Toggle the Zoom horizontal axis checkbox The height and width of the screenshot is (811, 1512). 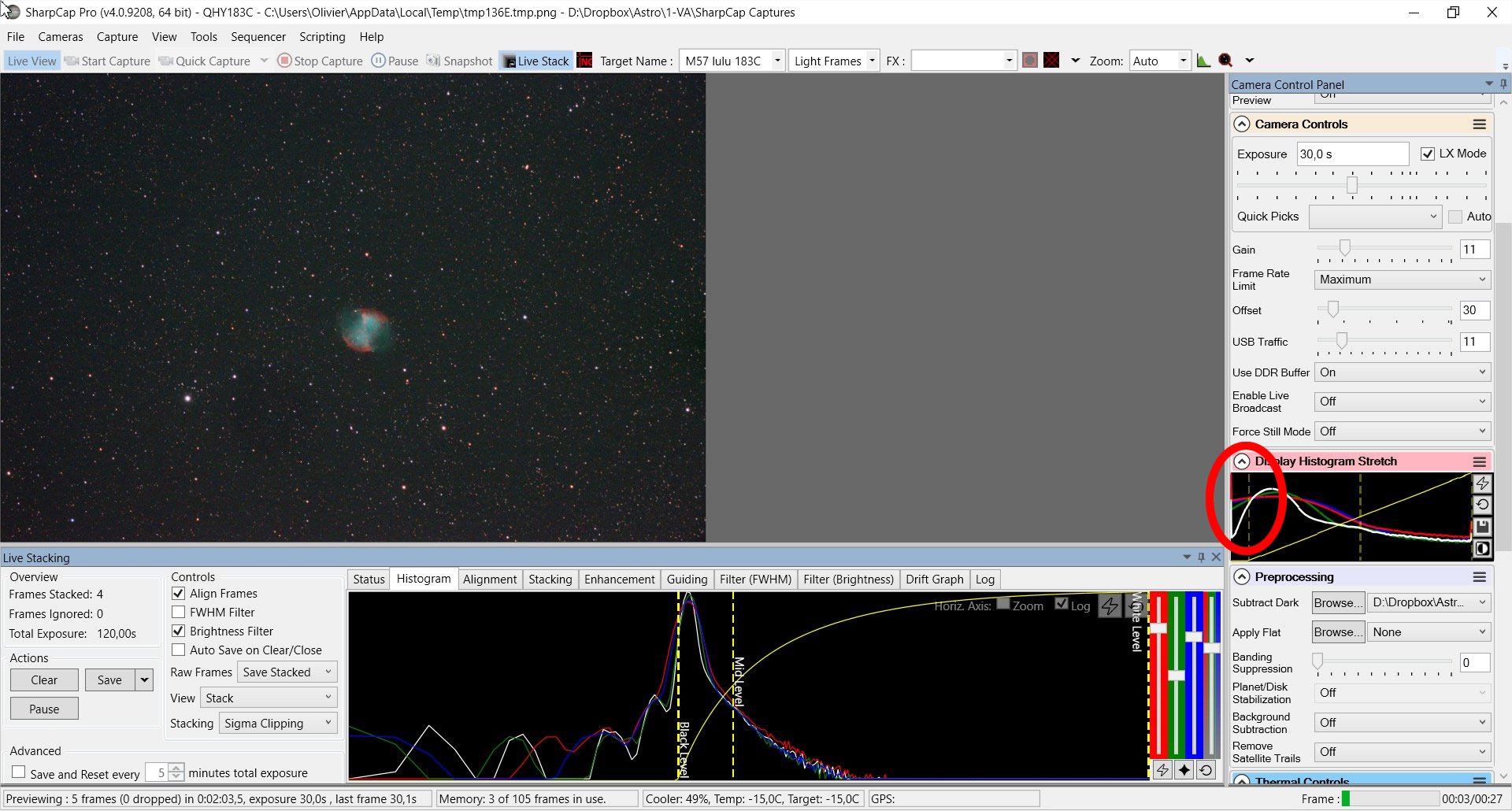tap(1003, 604)
